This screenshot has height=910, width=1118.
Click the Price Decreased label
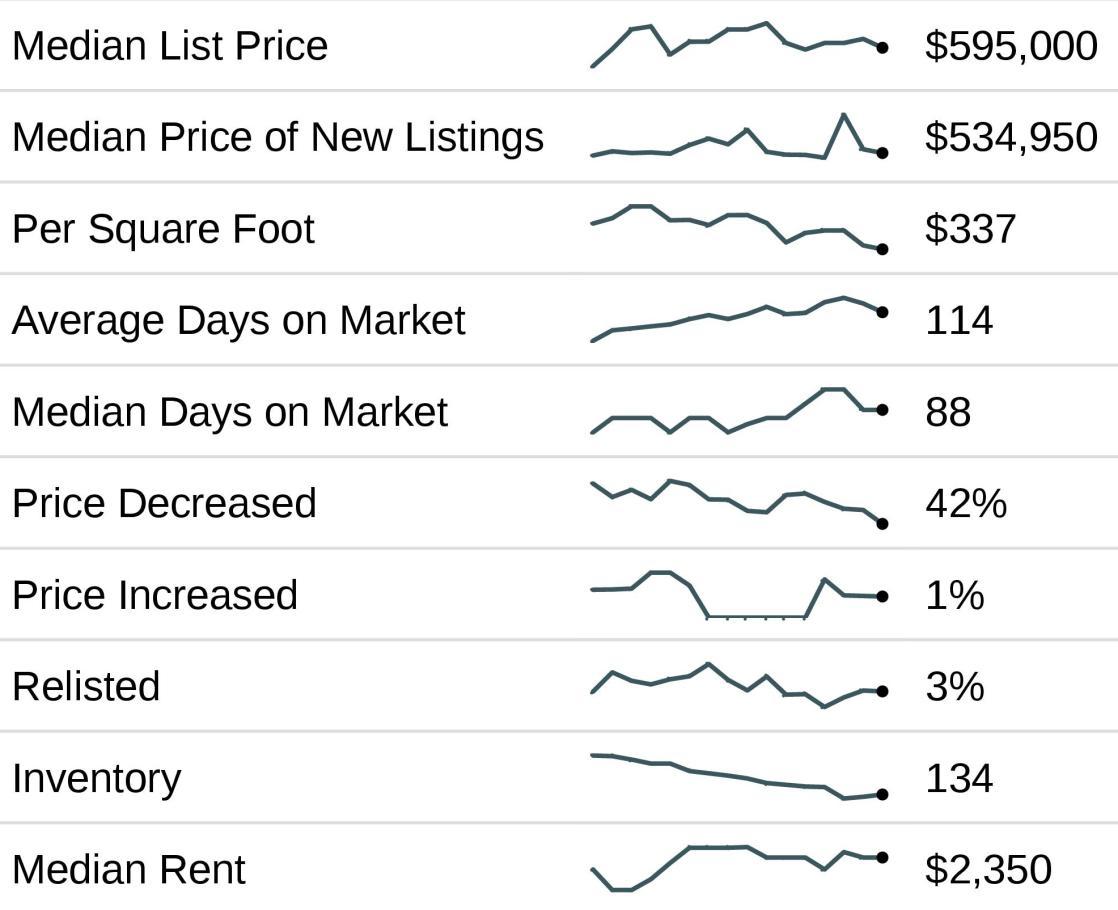pos(164,503)
